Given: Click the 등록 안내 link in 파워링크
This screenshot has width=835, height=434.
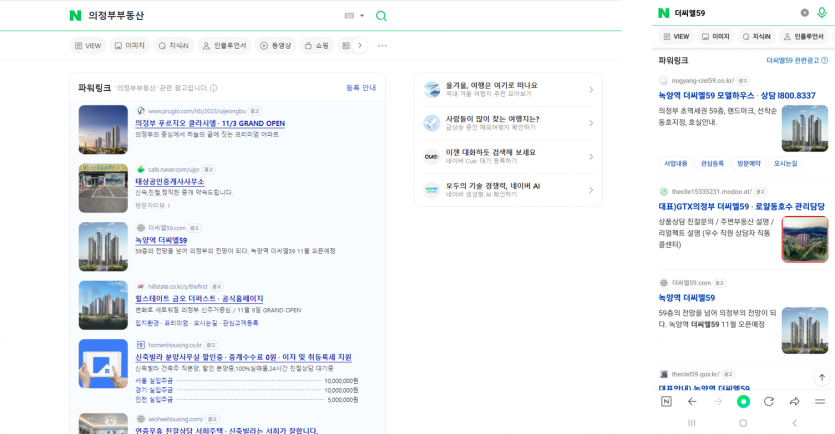Looking at the screenshot, I should click(x=361, y=88).
